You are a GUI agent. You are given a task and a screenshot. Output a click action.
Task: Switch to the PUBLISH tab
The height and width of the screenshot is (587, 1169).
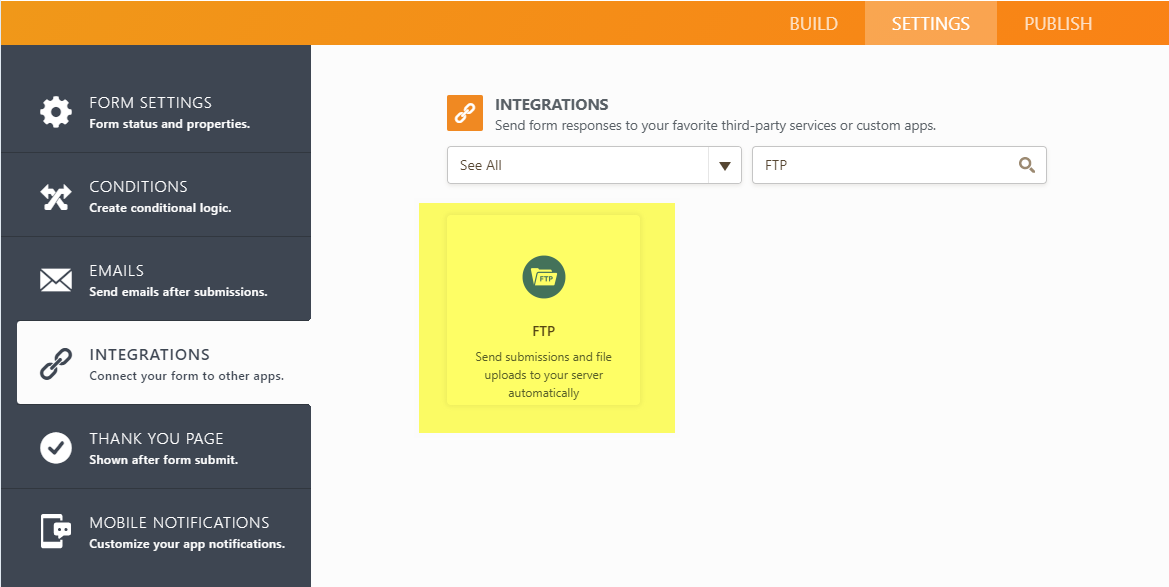point(1058,23)
